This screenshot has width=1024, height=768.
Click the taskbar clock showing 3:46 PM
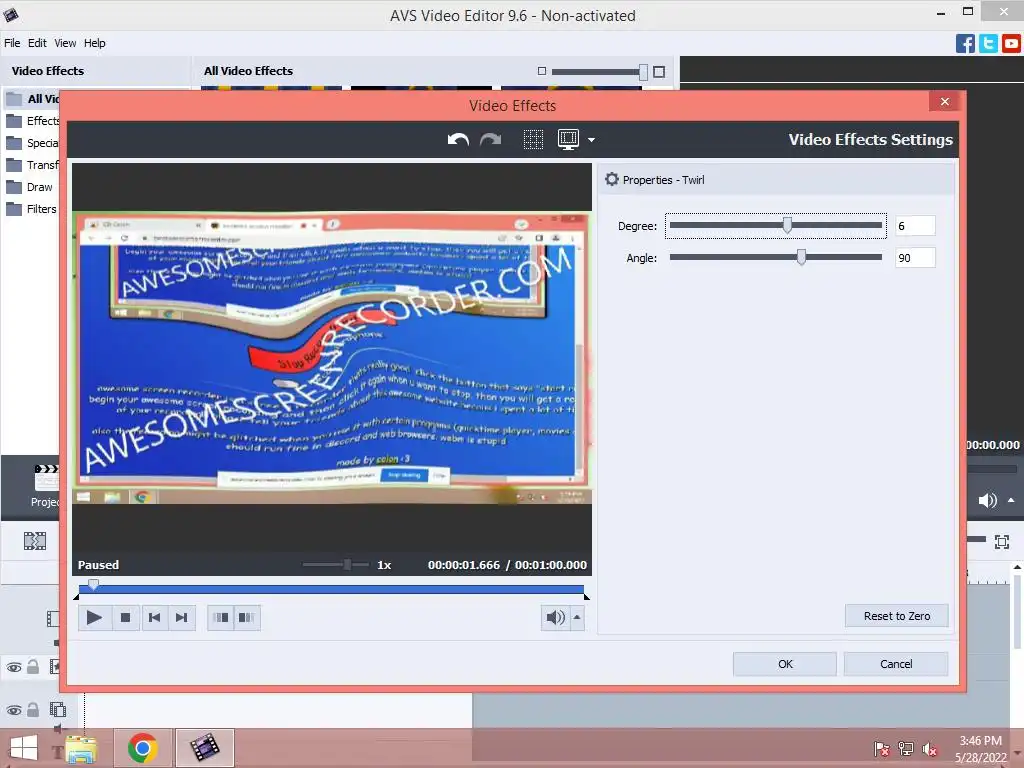pyautogui.click(x=980, y=749)
